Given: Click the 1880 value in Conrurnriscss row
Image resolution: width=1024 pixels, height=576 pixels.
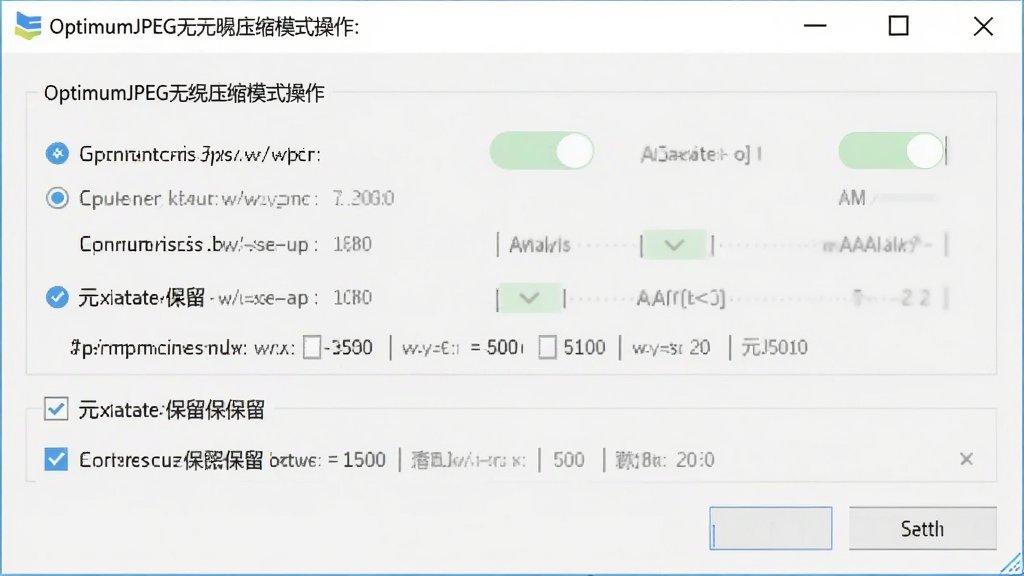Looking at the screenshot, I should [x=352, y=245].
